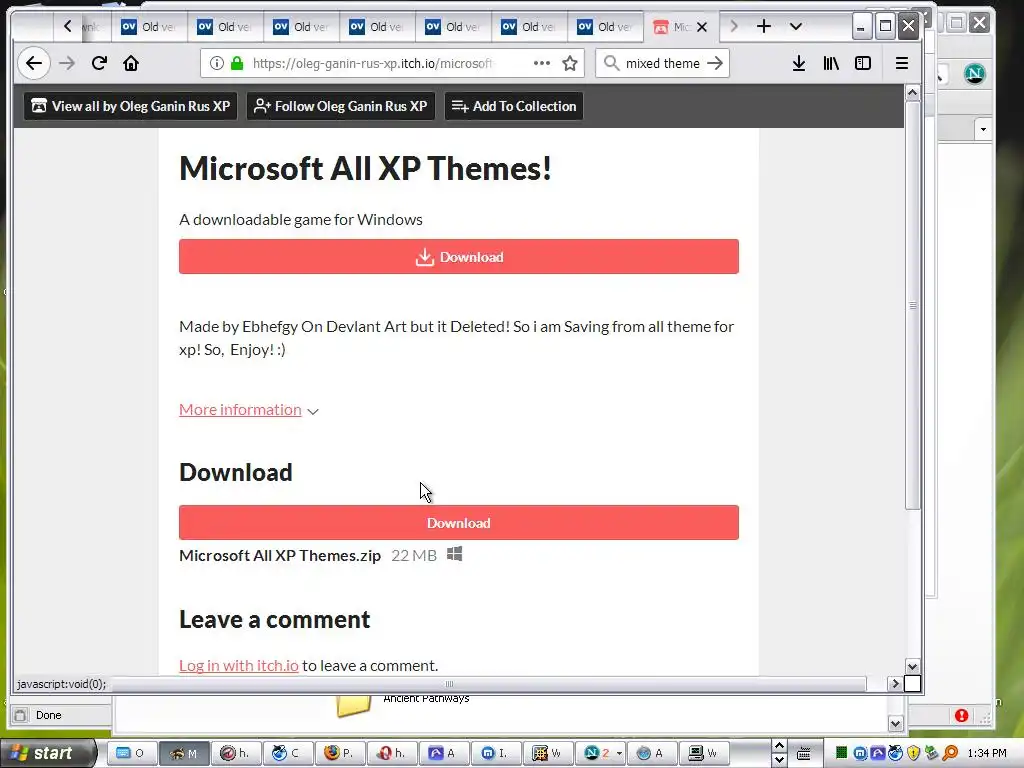Screen dimensions: 1024x768
Task: Click the taskbar button labeled I
Action: click(x=496, y=753)
